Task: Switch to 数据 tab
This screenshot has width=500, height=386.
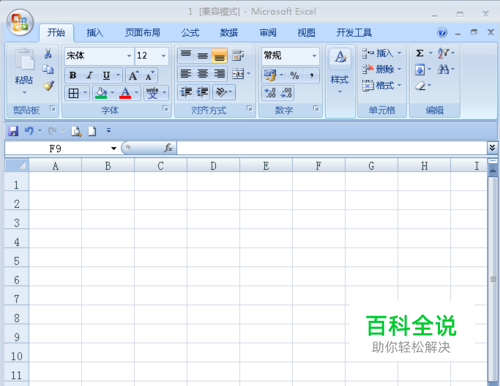Action: 229,33
